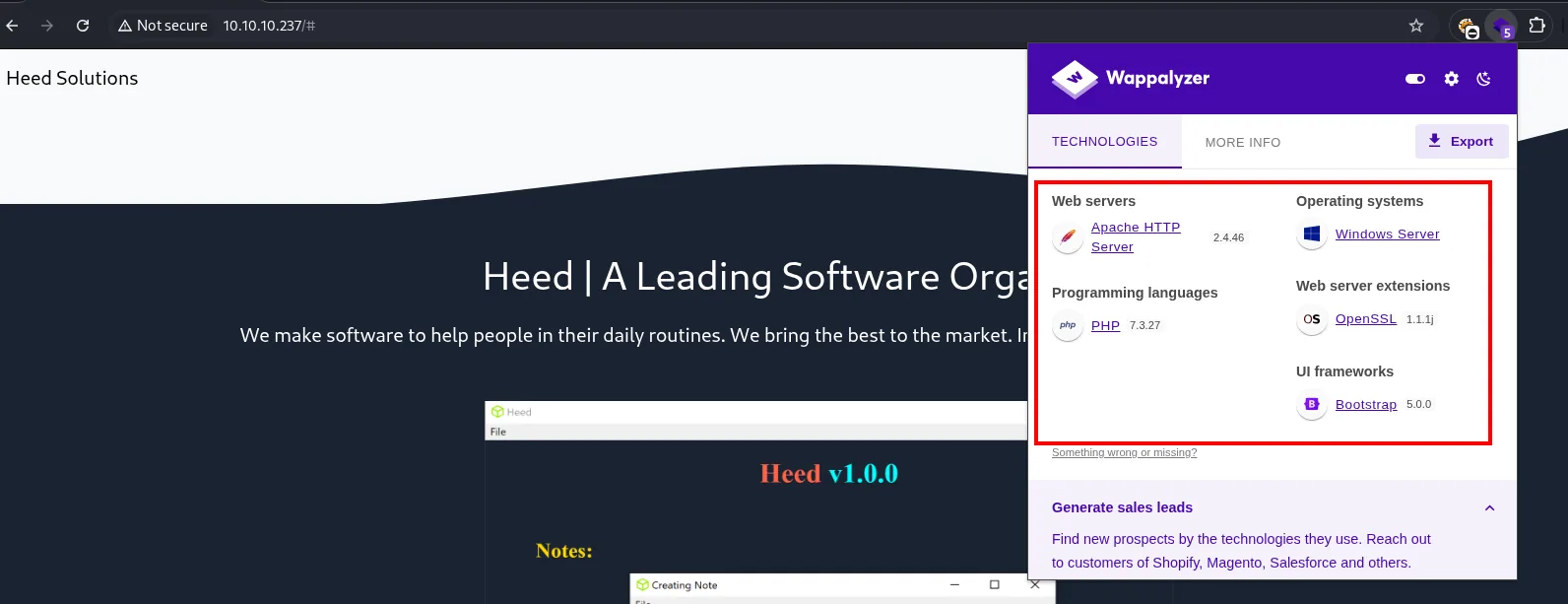Image resolution: width=1568 pixels, height=604 pixels.
Task: Collapse the Generate sales leads section
Action: point(1489,508)
